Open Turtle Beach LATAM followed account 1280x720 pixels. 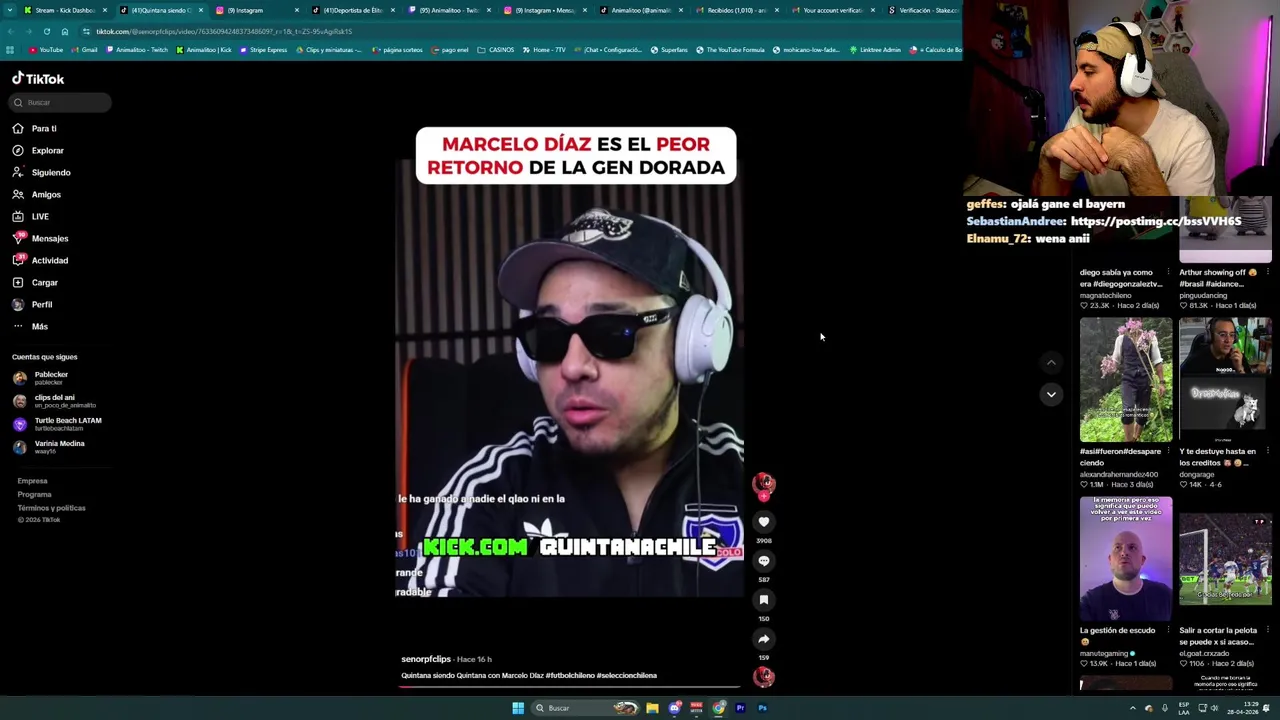57,424
